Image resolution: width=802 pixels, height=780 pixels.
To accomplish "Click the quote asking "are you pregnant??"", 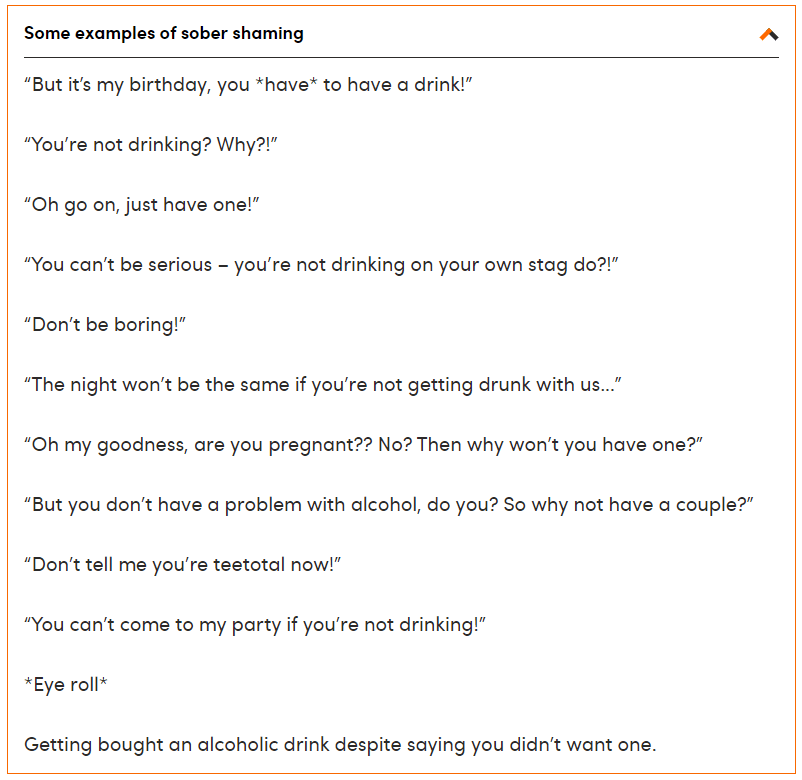I will click(x=363, y=445).
